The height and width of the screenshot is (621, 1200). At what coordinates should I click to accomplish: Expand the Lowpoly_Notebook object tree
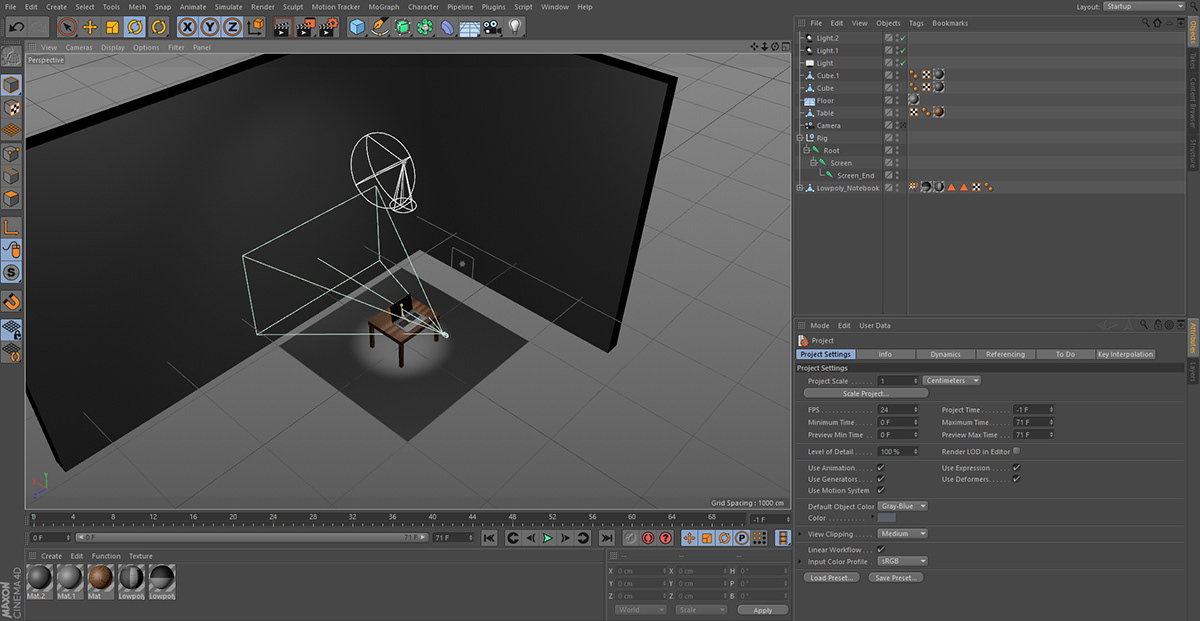799,188
